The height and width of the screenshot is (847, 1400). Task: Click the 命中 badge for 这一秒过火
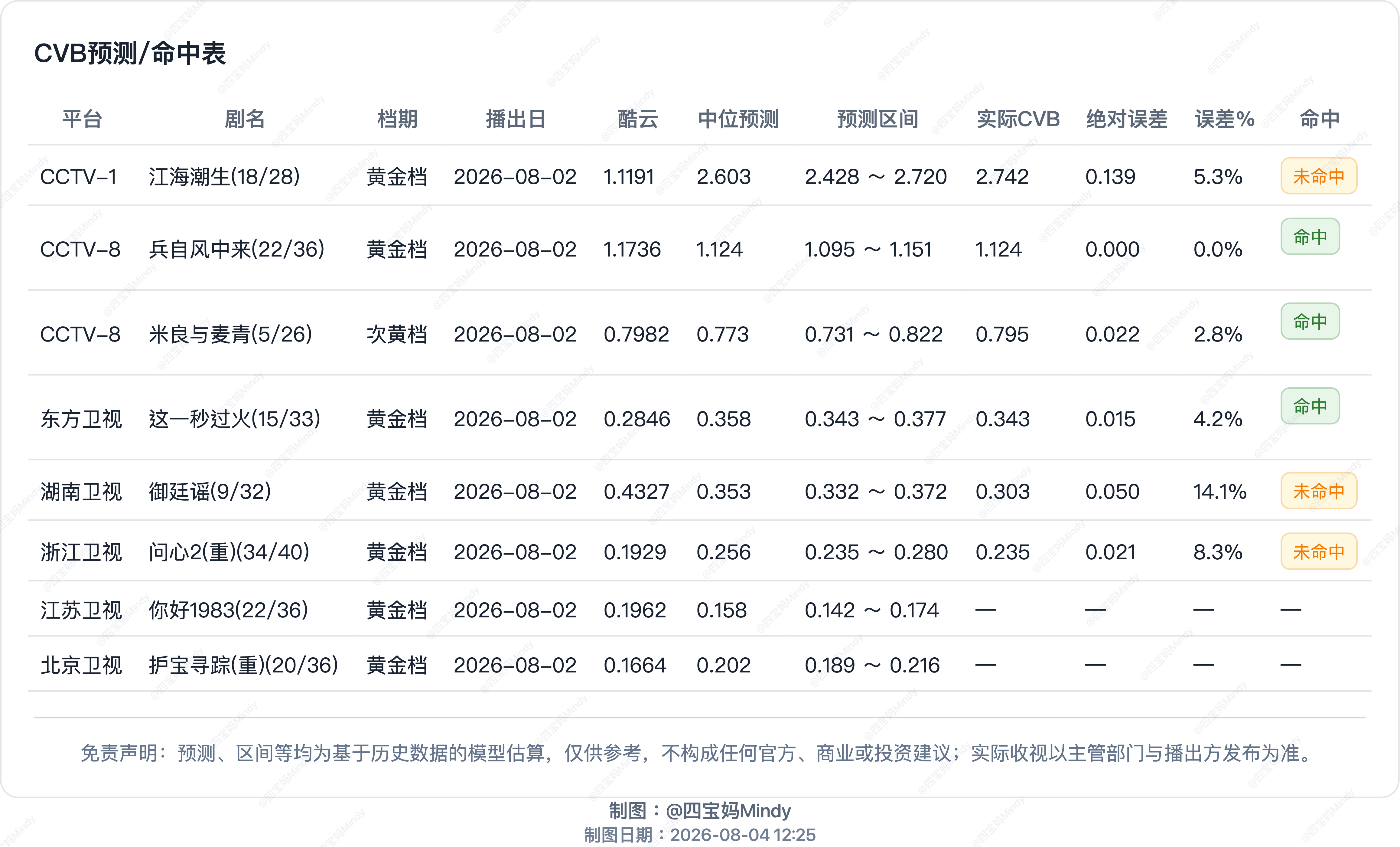pyautogui.click(x=1310, y=406)
